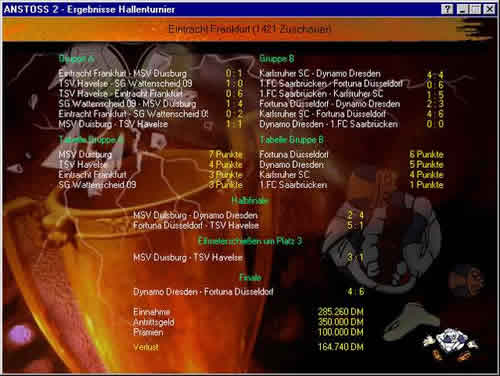Click the '1 Punkte' value for 1.FC Saarbrücken
Image resolution: width=500 pixels, height=376 pixels.
coord(426,185)
